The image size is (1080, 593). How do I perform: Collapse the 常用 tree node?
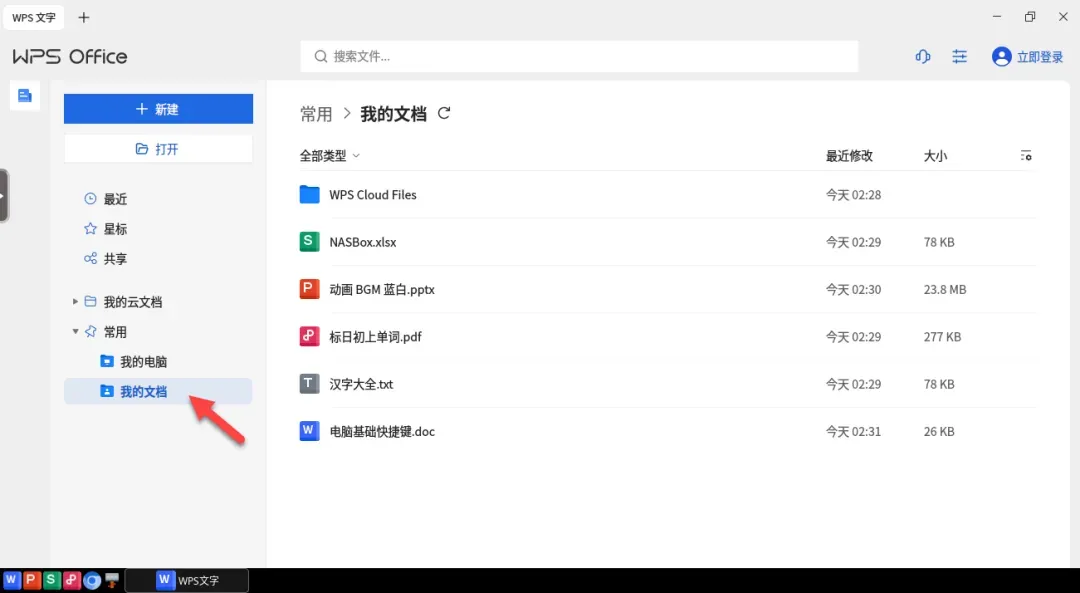point(75,332)
